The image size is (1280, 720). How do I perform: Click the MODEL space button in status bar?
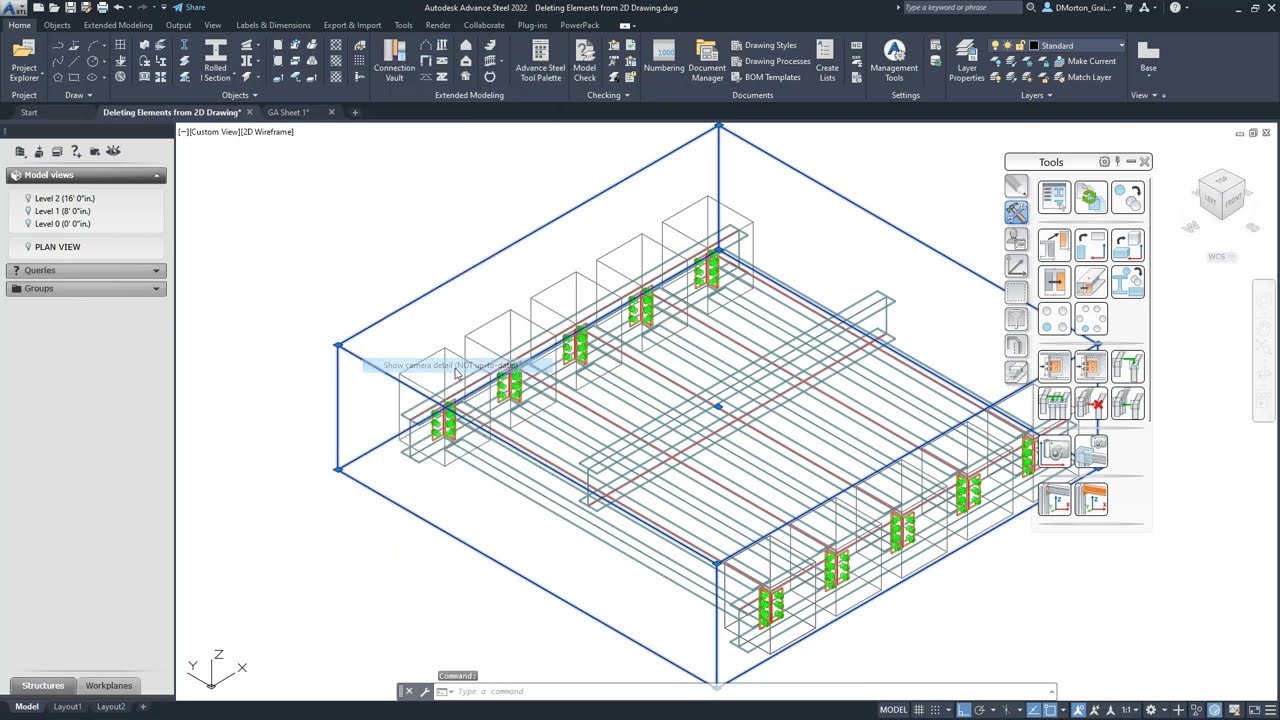pyautogui.click(x=893, y=710)
